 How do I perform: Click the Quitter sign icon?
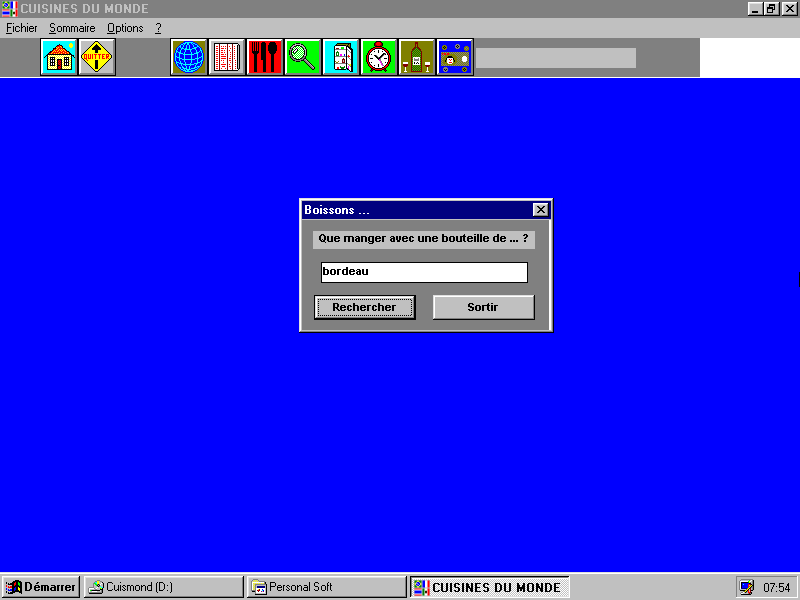pos(97,57)
